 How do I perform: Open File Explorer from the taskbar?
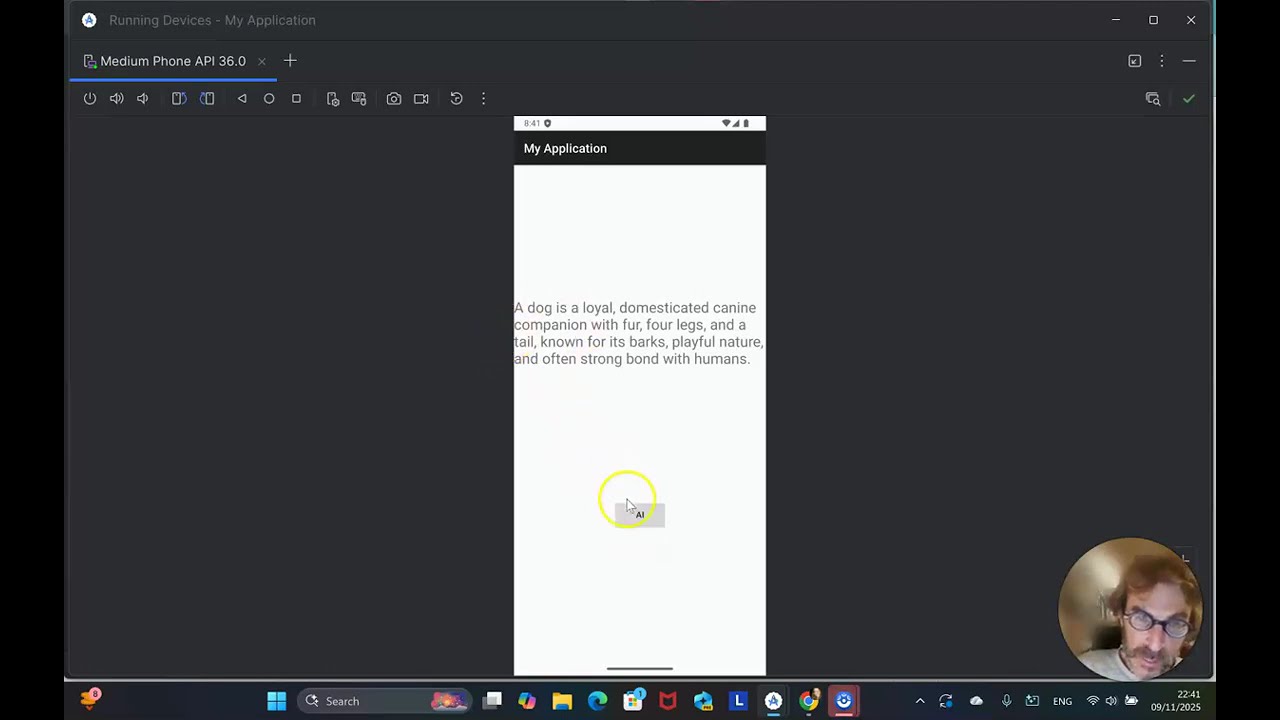click(x=562, y=701)
